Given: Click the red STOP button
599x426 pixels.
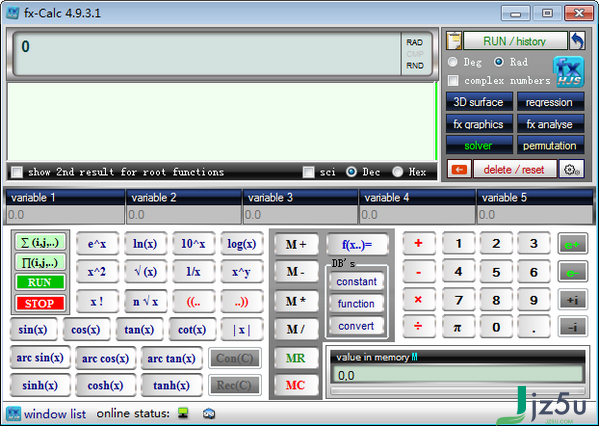Looking at the screenshot, I should (40, 303).
